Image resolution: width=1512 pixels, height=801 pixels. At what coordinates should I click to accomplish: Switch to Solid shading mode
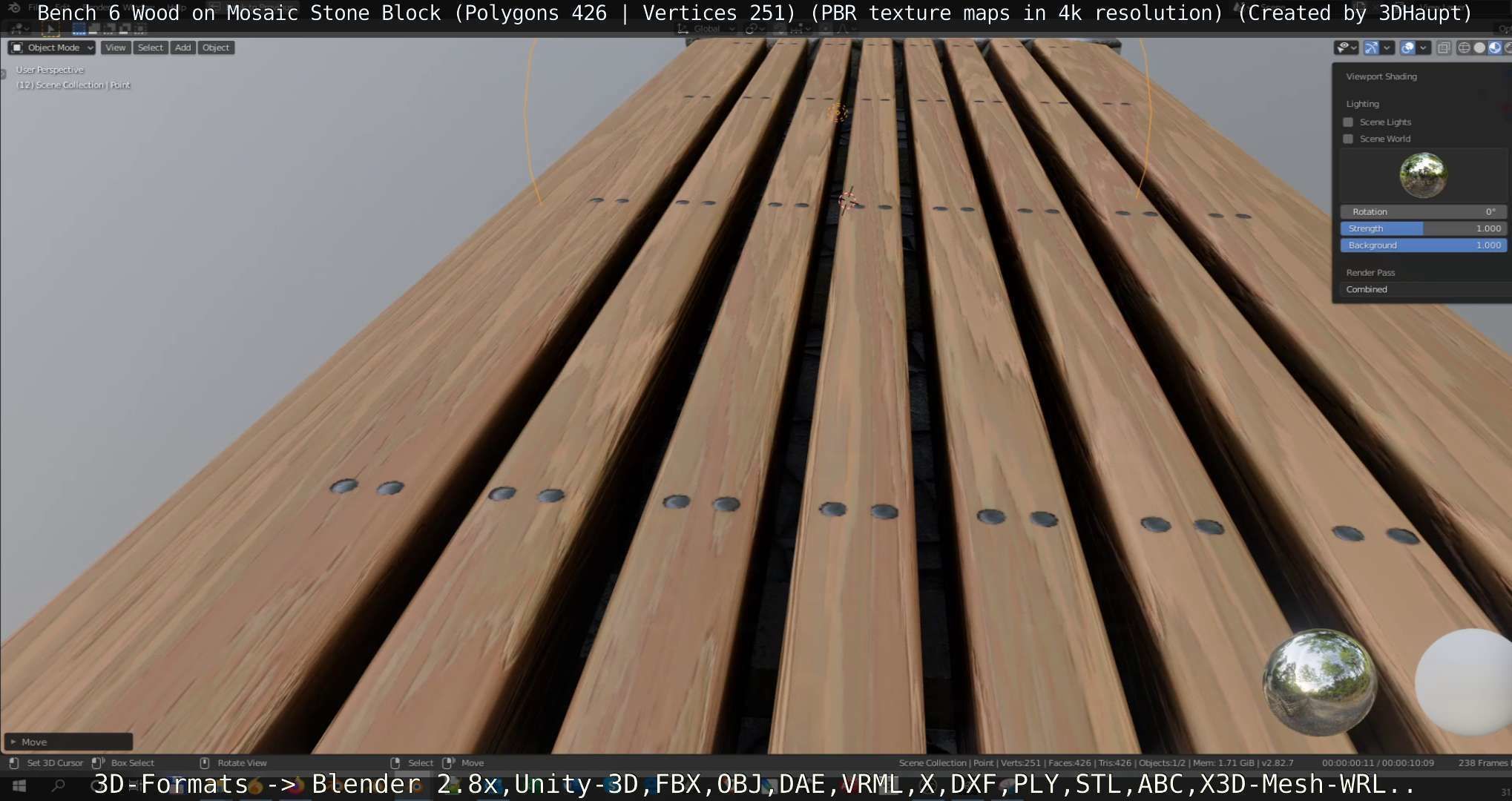[1479, 47]
